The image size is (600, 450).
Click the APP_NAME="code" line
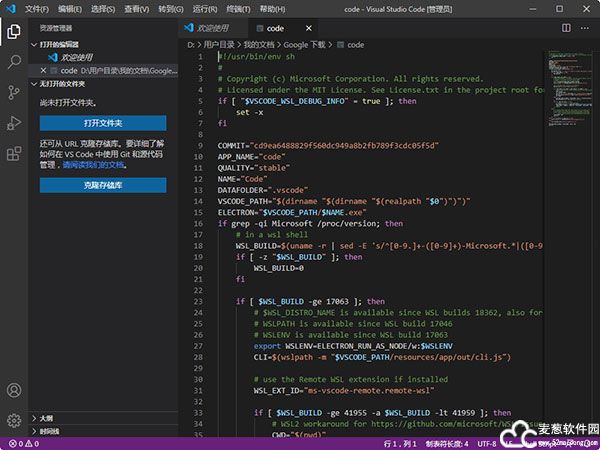point(251,157)
